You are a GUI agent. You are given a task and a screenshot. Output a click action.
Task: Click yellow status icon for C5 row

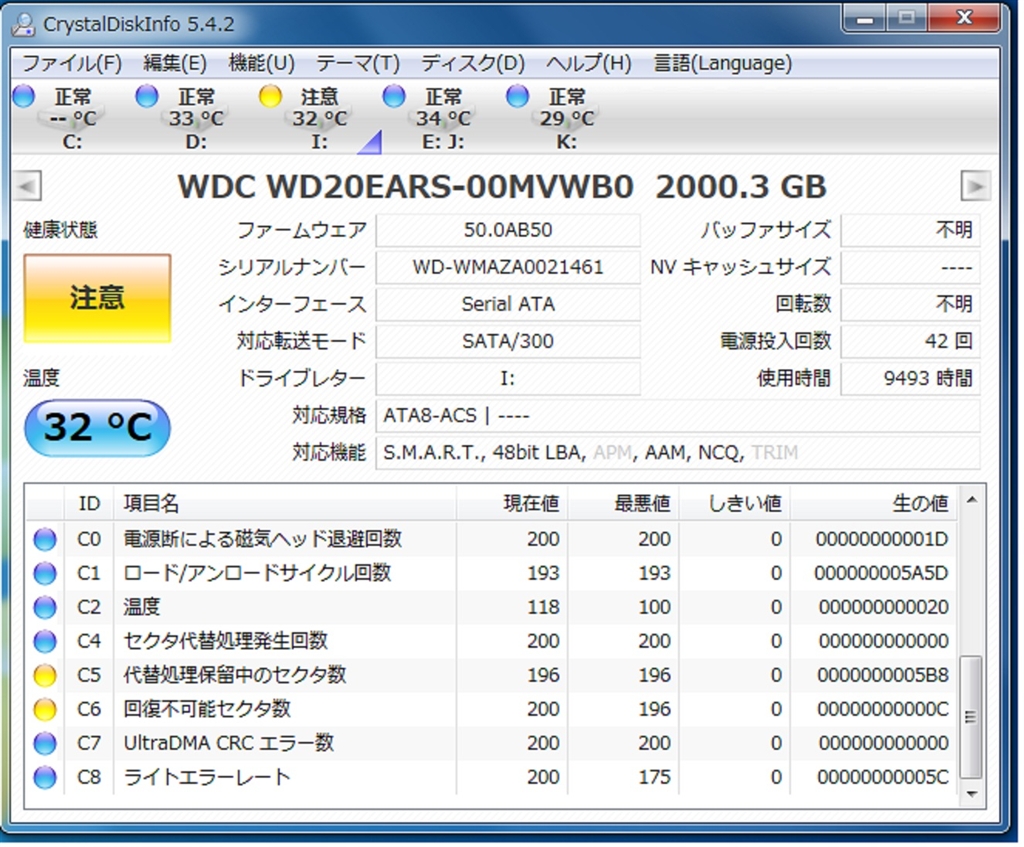pos(45,675)
